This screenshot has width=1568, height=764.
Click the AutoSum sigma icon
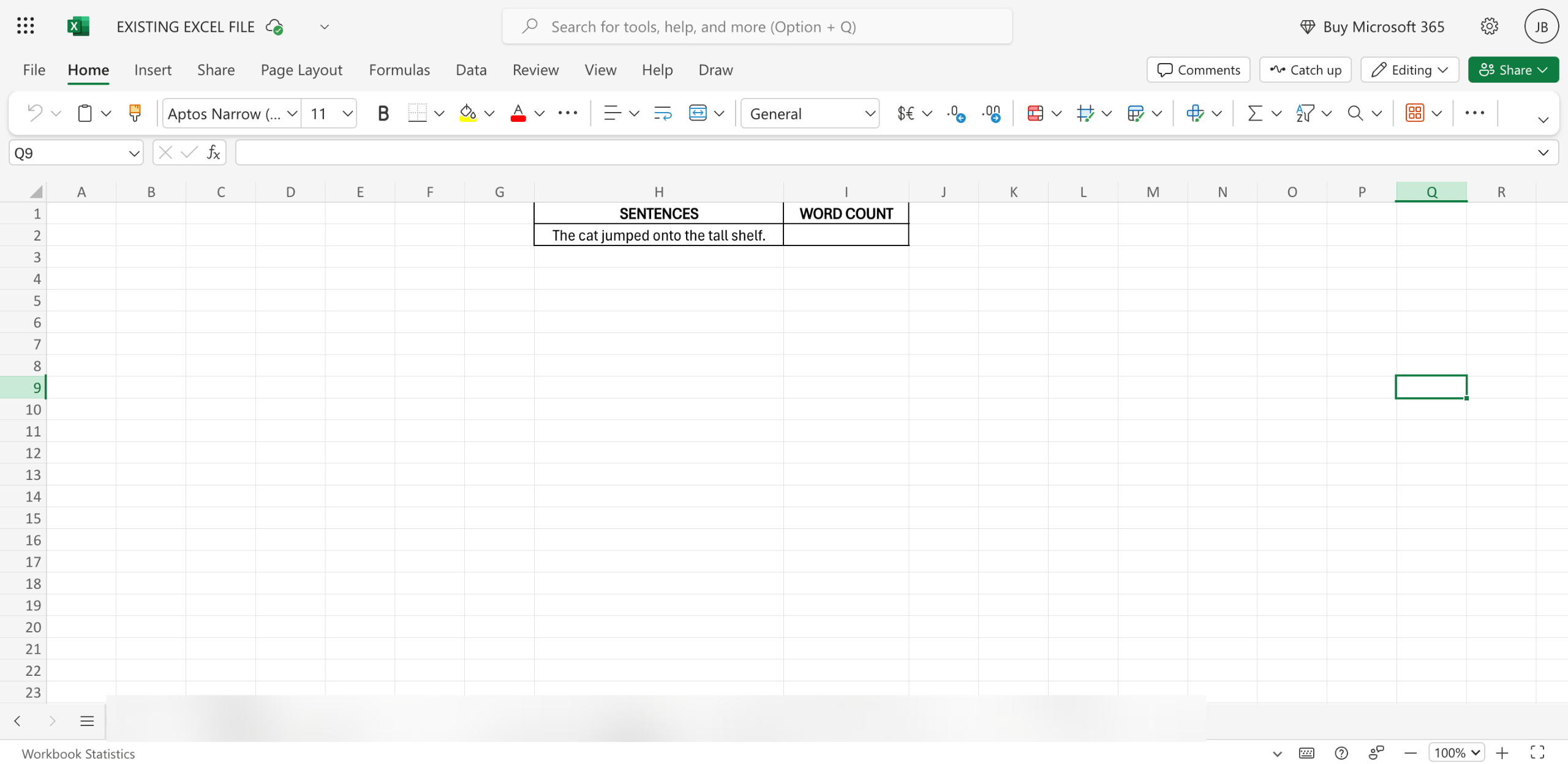[x=1255, y=113]
